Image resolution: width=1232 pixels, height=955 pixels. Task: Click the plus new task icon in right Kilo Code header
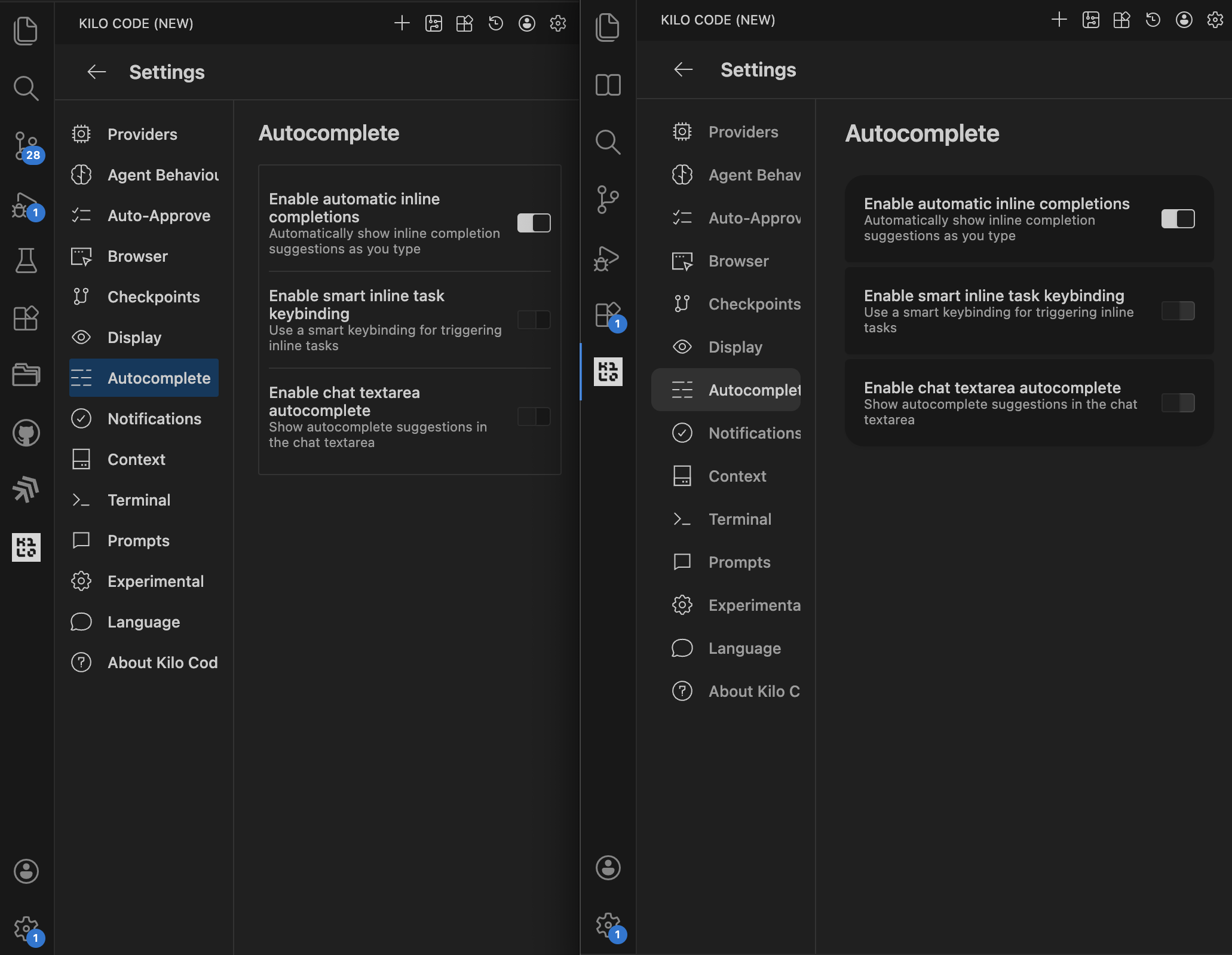tap(1059, 20)
